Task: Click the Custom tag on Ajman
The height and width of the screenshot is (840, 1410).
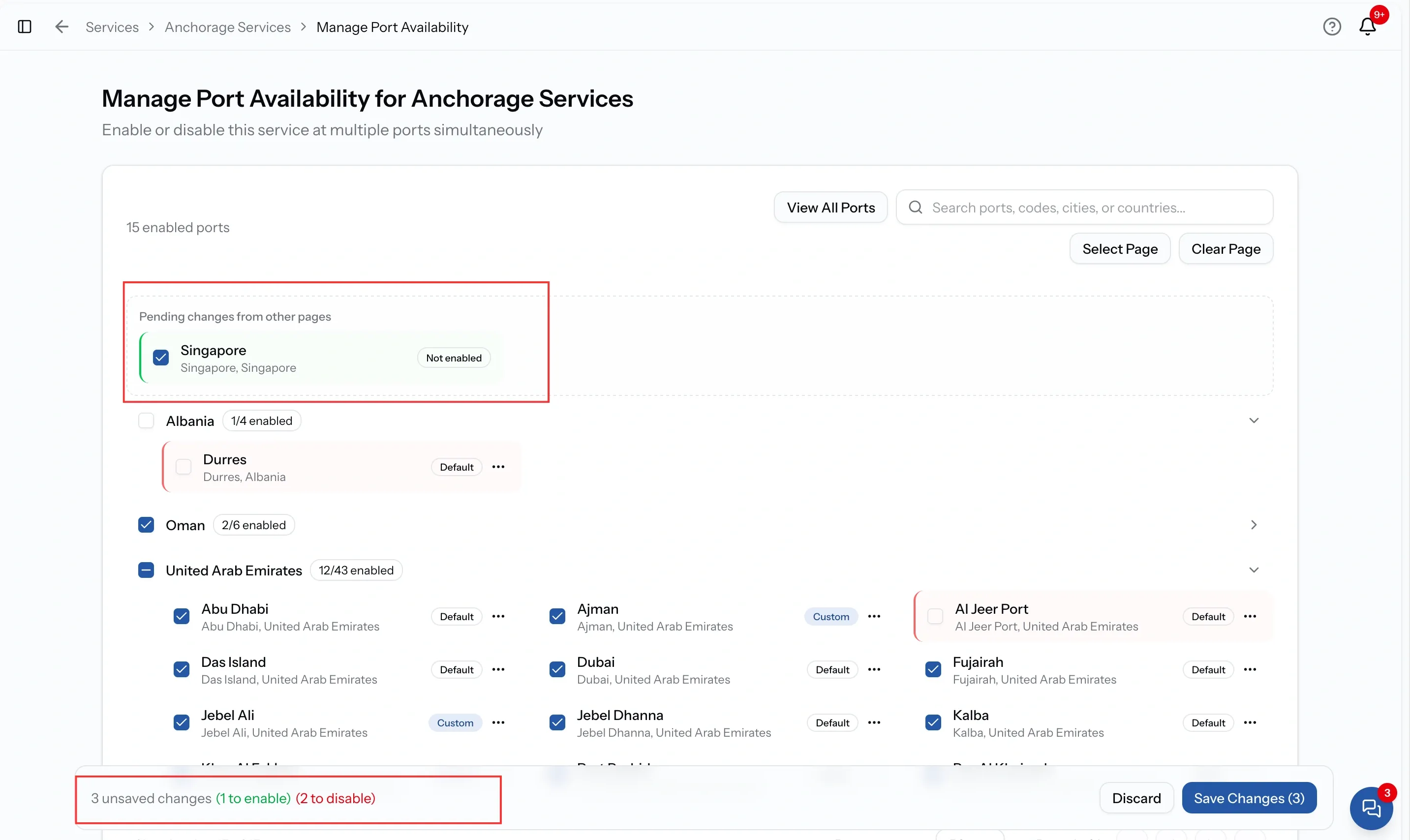Action: tap(831, 616)
